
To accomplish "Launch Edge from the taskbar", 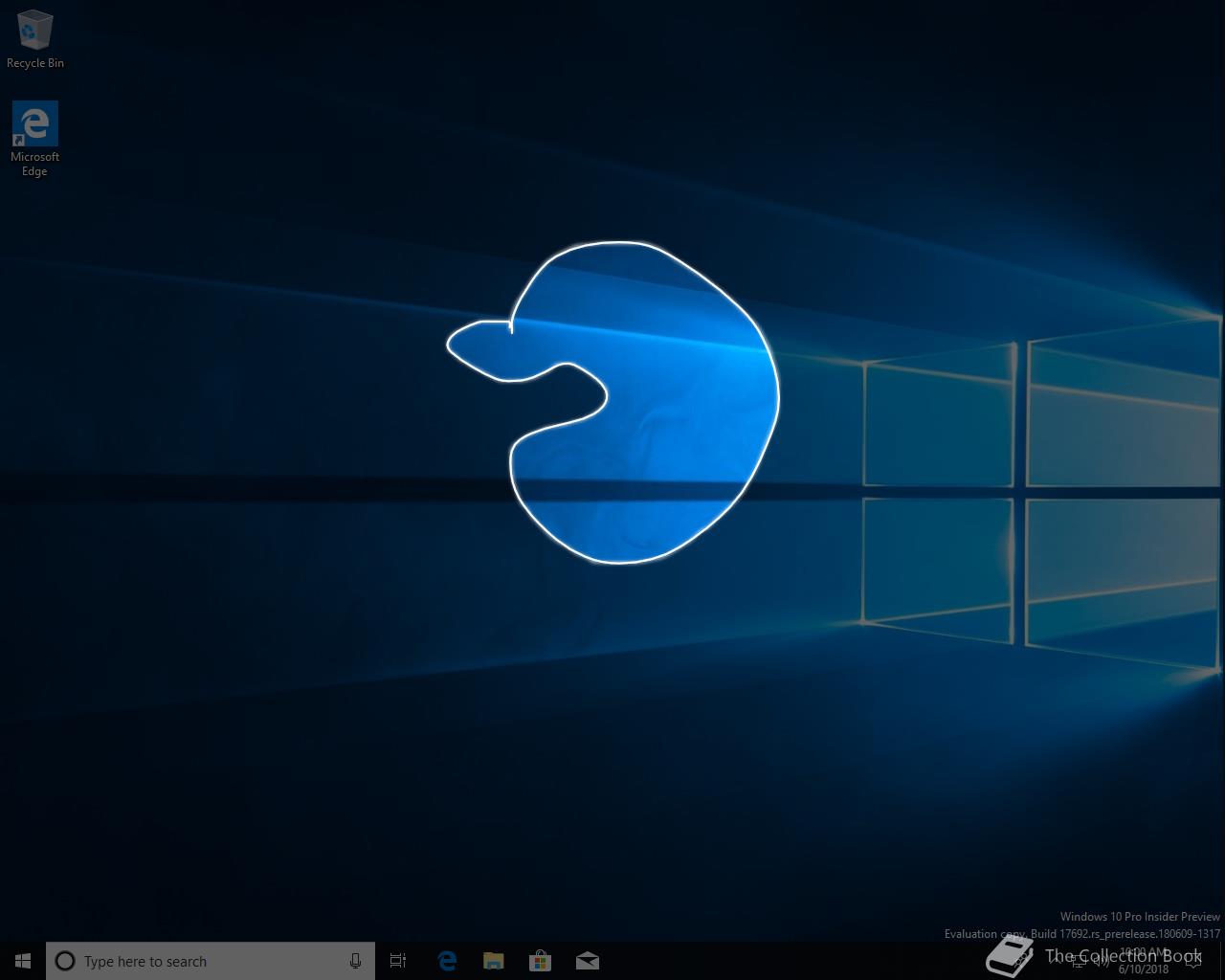I will tap(447, 961).
